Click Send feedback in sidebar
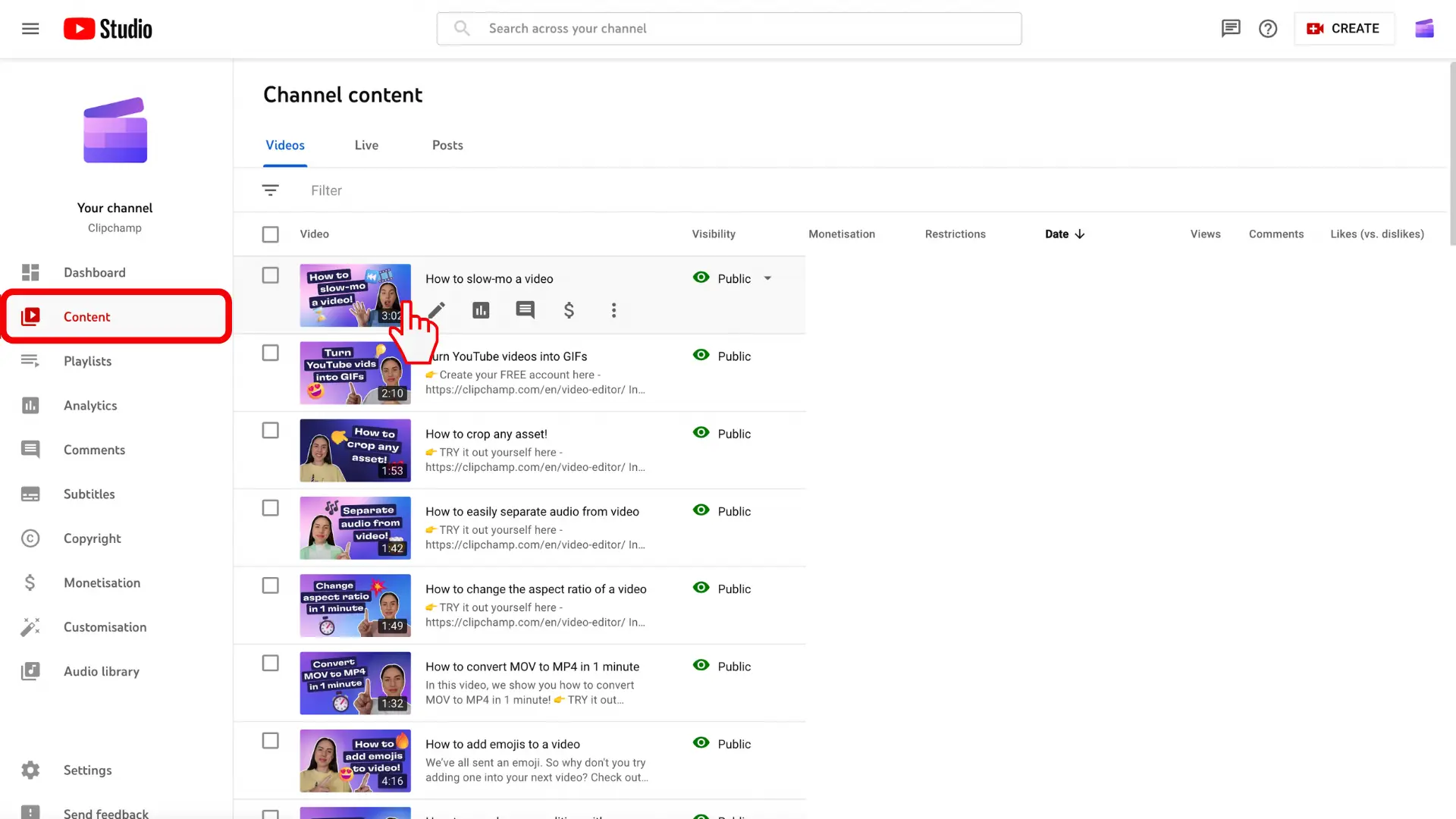 click(107, 811)
